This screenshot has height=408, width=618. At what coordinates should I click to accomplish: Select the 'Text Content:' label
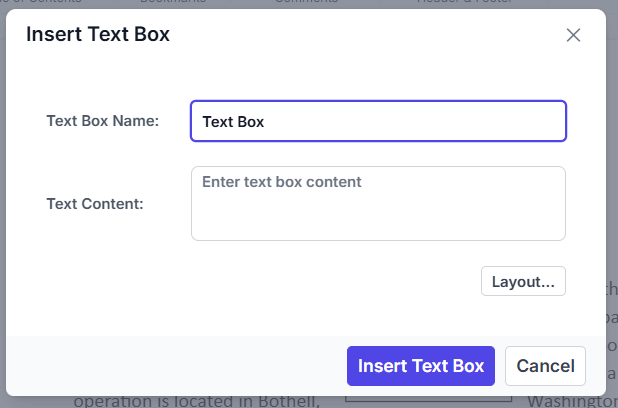pyautogui.click(x=95, y=204)
